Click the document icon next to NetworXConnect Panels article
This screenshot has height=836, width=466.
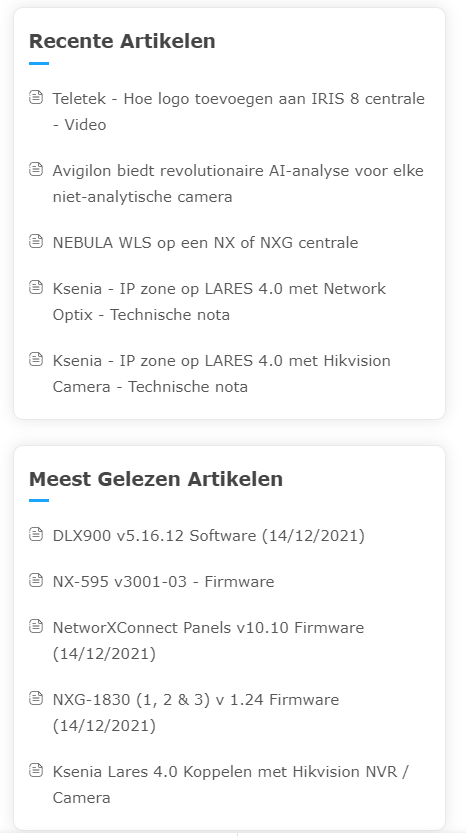(x=36, y=626)
